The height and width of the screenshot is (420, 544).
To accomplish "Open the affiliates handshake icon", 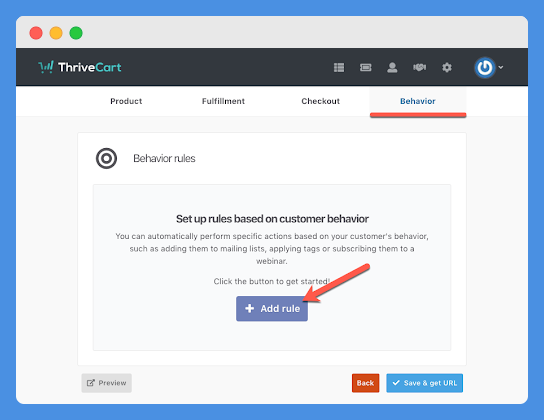I will coord(419,67).
